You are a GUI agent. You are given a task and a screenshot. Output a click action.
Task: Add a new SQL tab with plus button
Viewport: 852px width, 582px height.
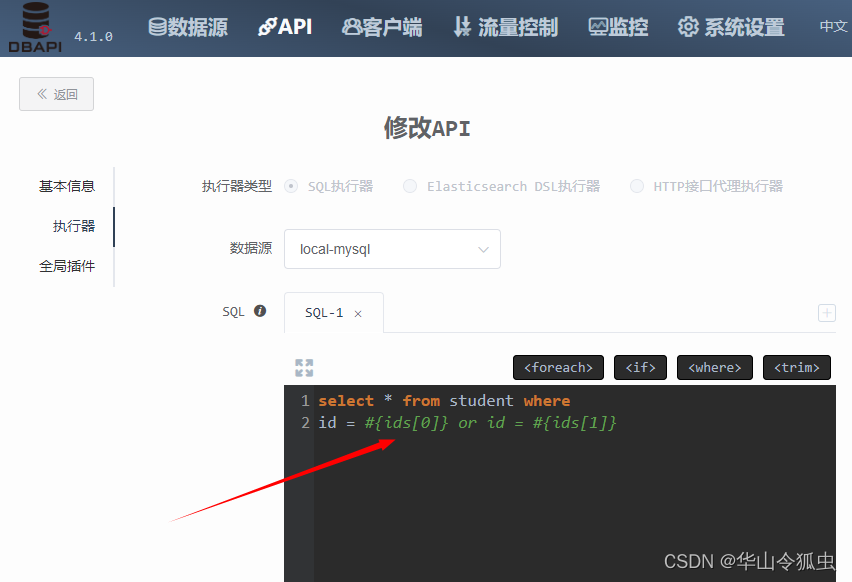[826, 313]
